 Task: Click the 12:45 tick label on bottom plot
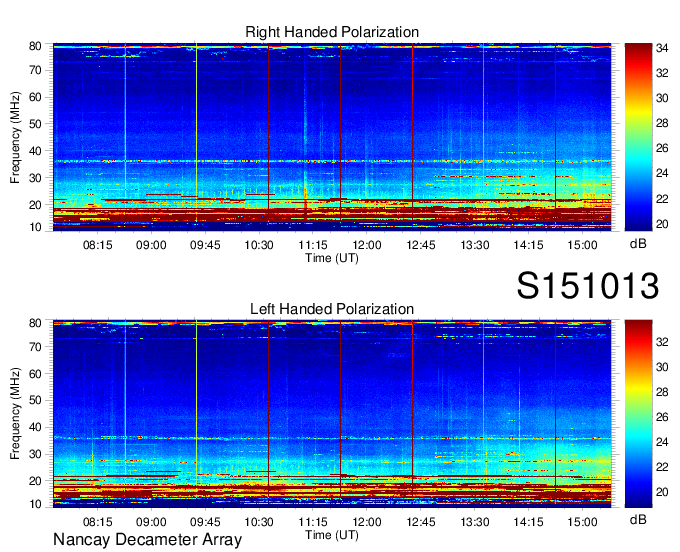click(421, 522)
